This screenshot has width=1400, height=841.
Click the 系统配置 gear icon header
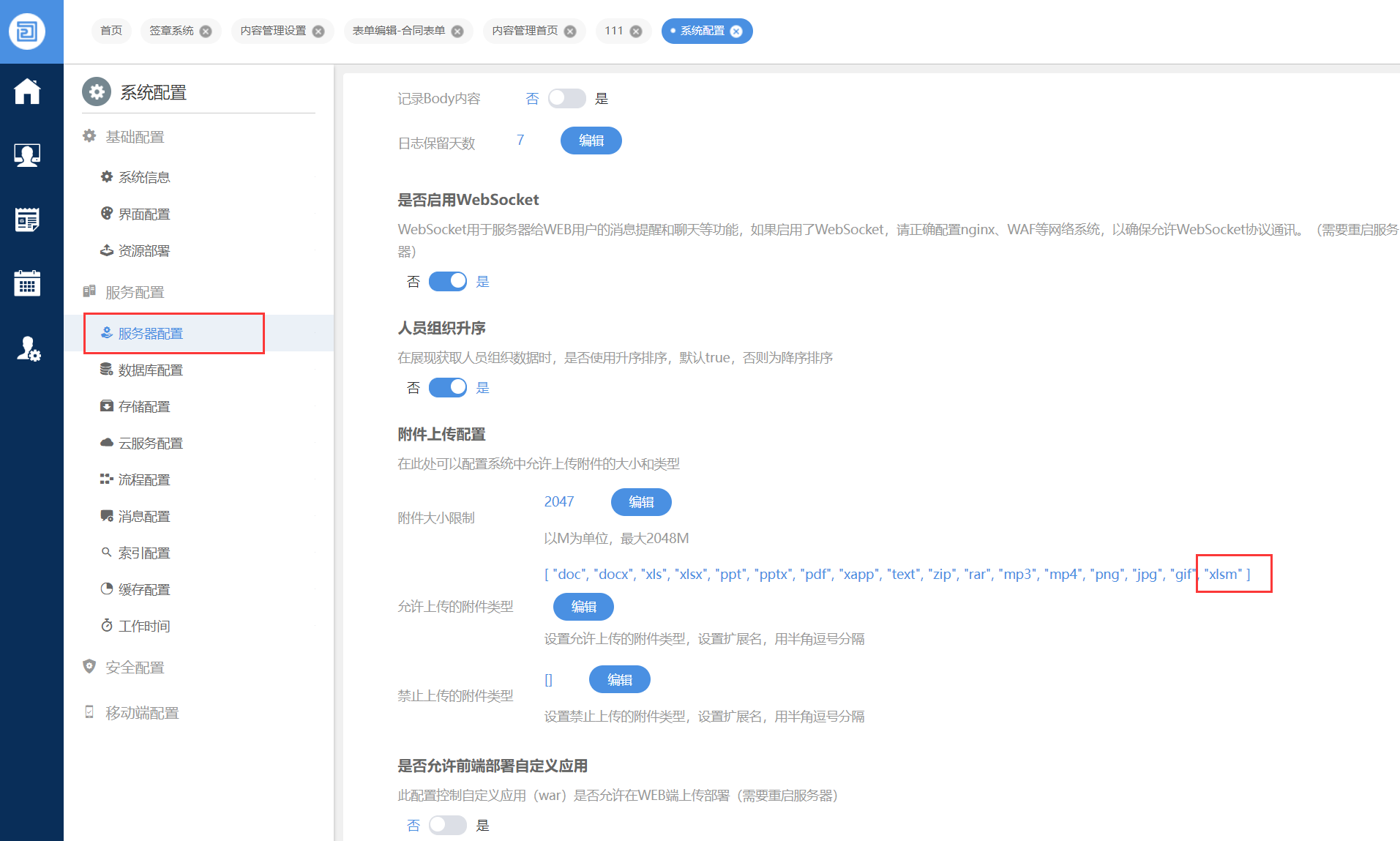[x=97, y=92]
